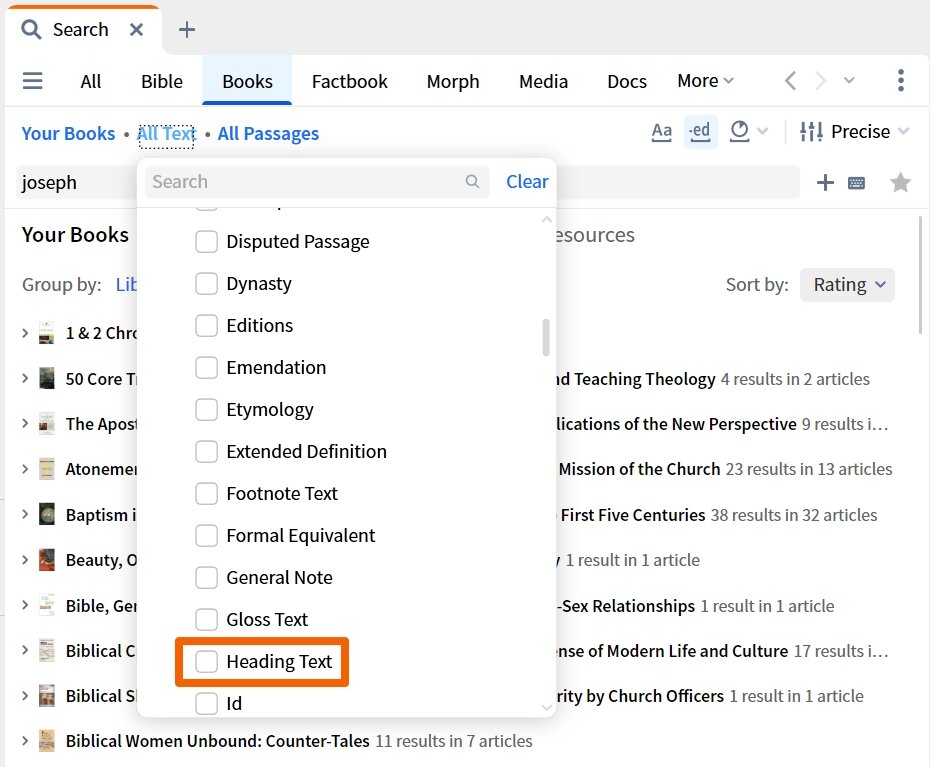Click field list scroll down arrow
The width and height of the screenshot is (930, 767).
point(546,707)
